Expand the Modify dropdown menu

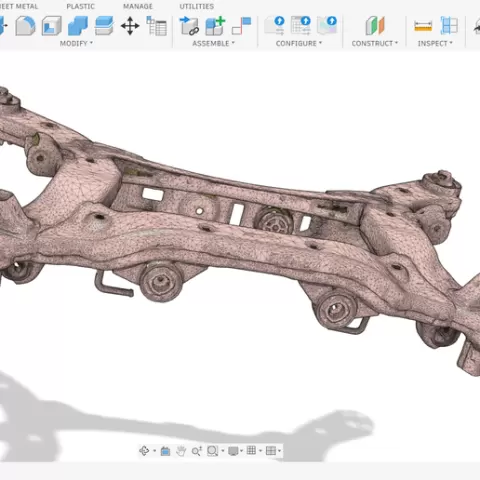coord(76,43)
